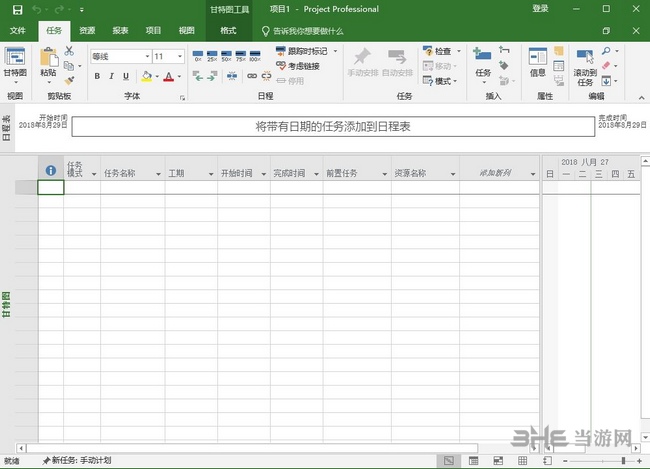Click the Link tasks chain icon
The width and height of the screenshot is (650, 469).
pos(252,76)
